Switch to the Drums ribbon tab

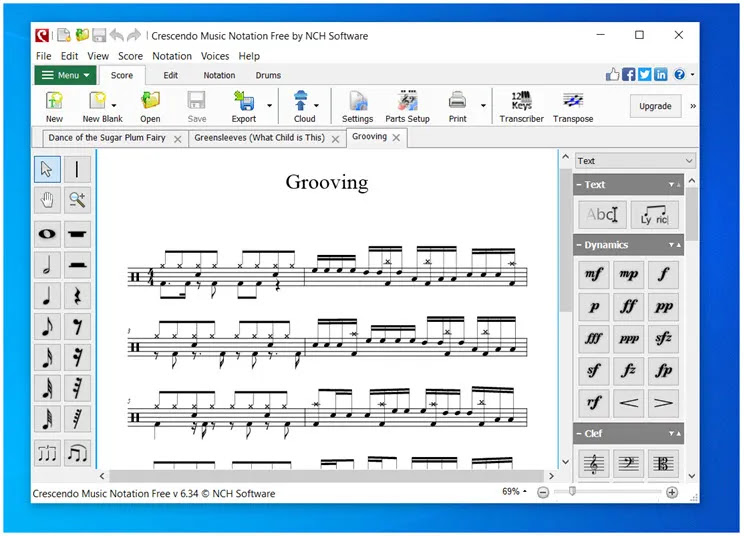pos(268,75)
